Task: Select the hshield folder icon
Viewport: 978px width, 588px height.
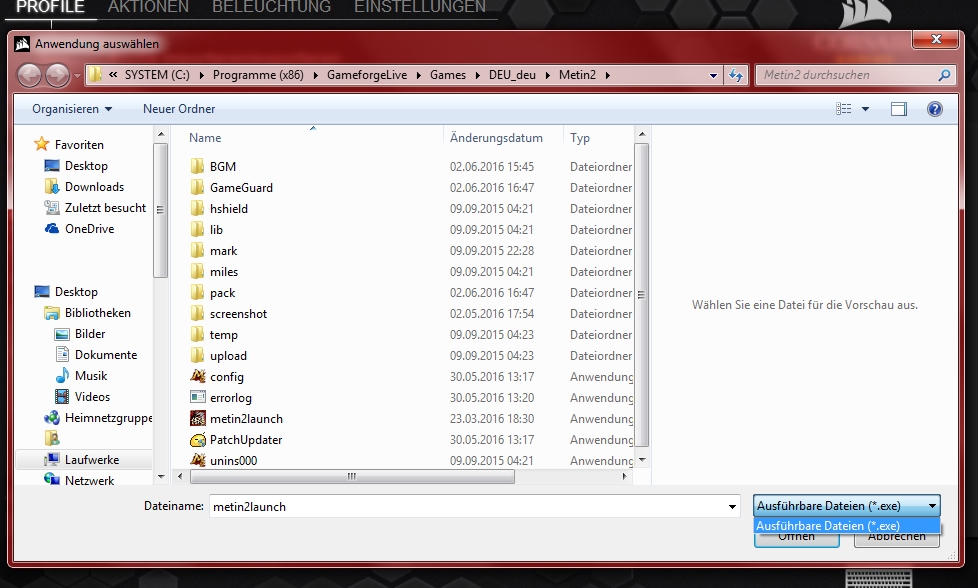Action: 197,209
